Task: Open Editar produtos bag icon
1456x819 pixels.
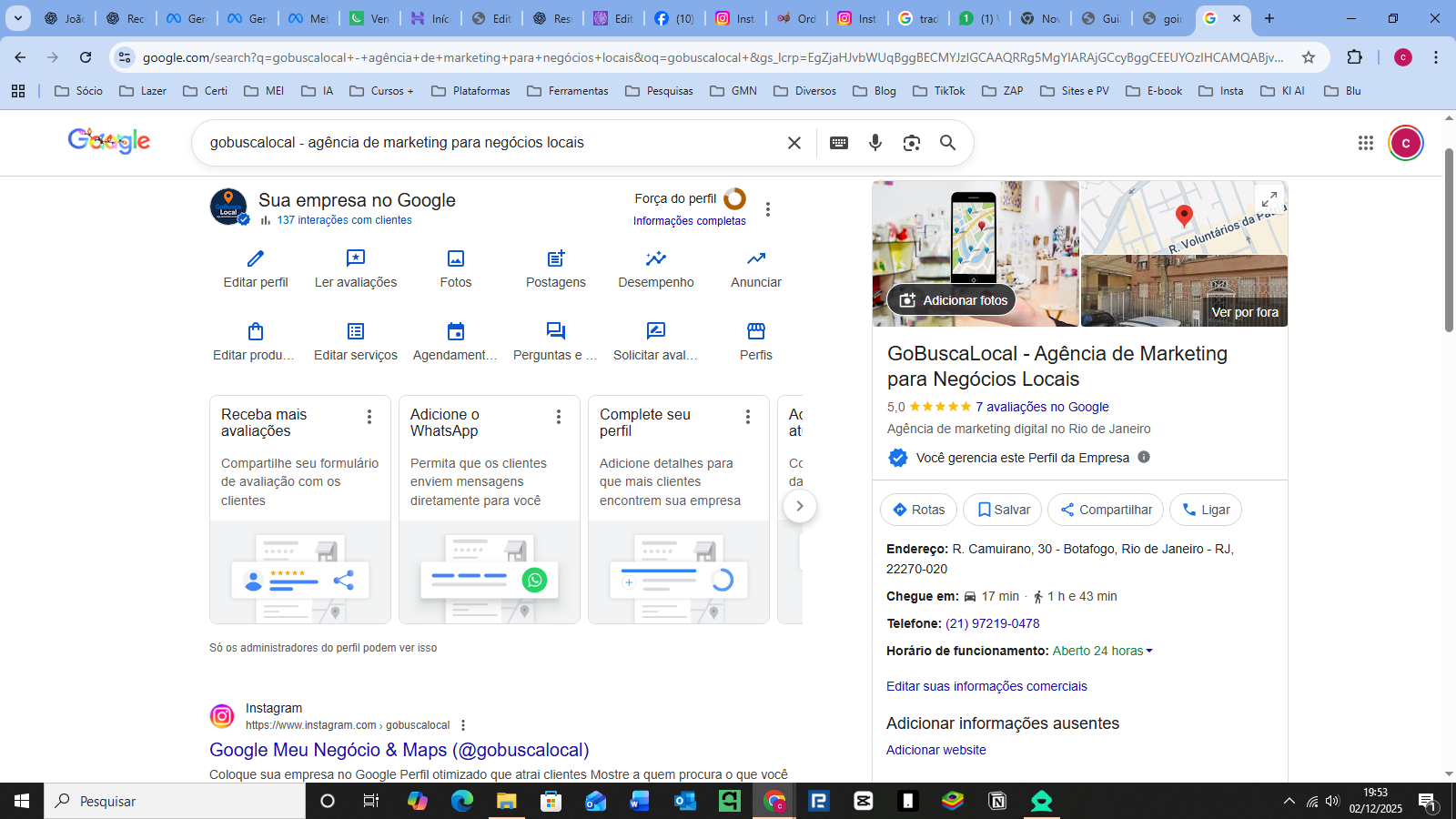Action: tap(256, 331)
